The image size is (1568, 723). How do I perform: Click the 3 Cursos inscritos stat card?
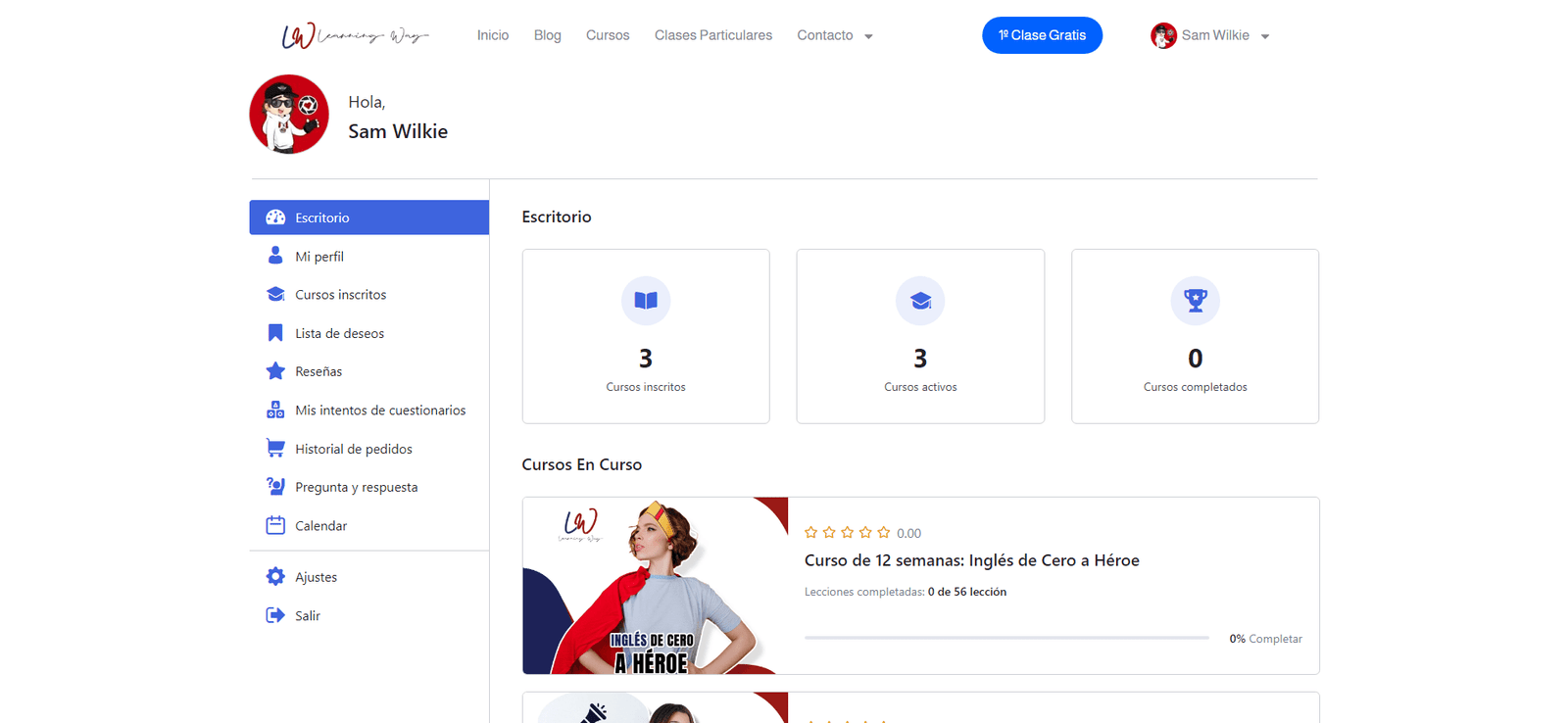(x=646, y=336)
